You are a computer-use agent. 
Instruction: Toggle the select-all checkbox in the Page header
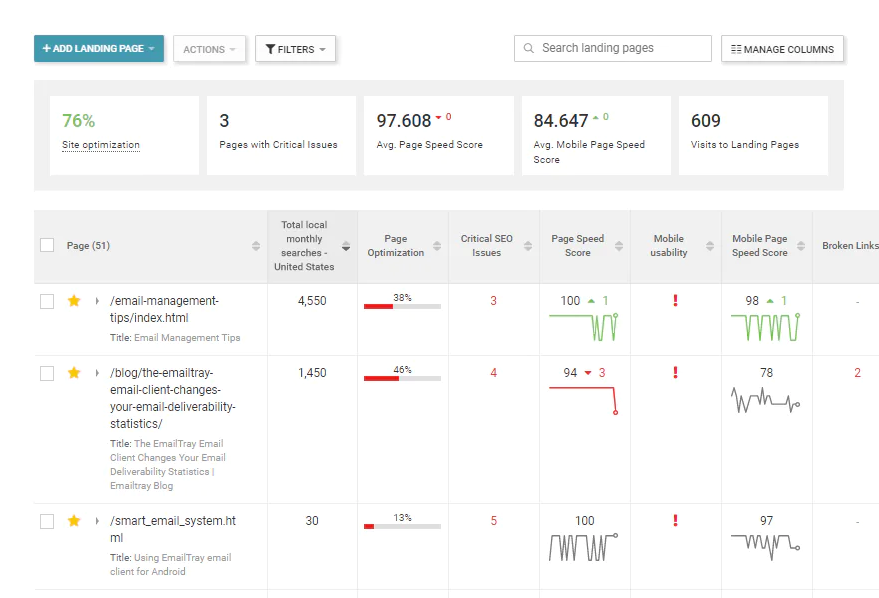tap(46, 245)
